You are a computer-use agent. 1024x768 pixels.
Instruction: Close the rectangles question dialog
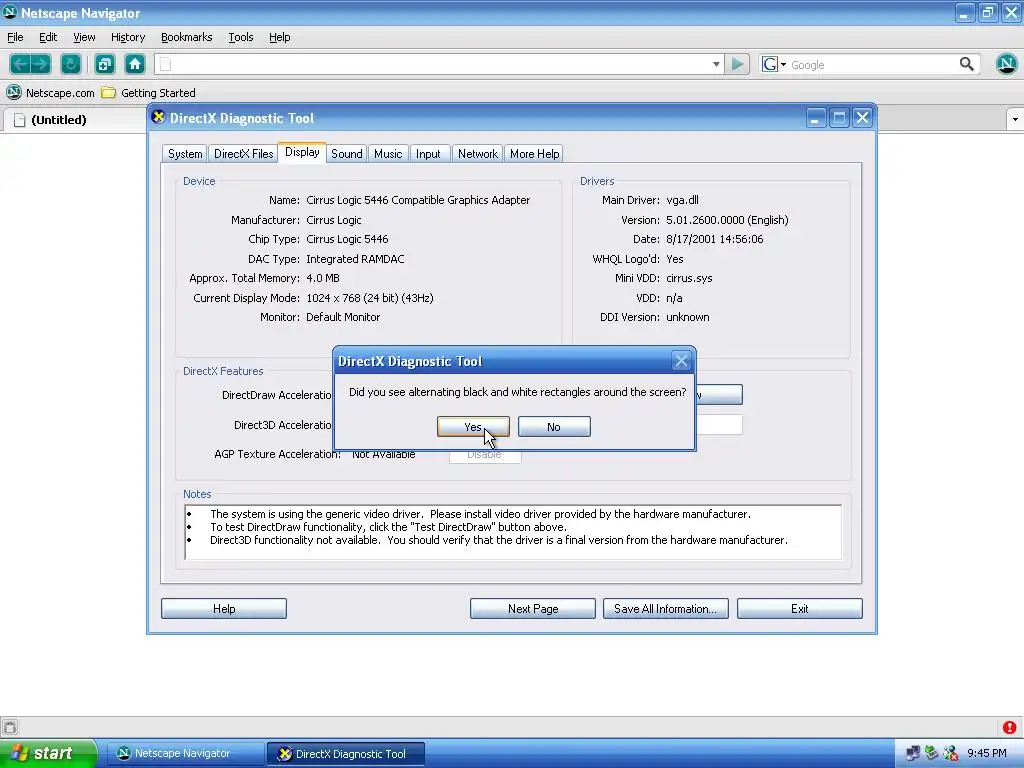[681, 360]
